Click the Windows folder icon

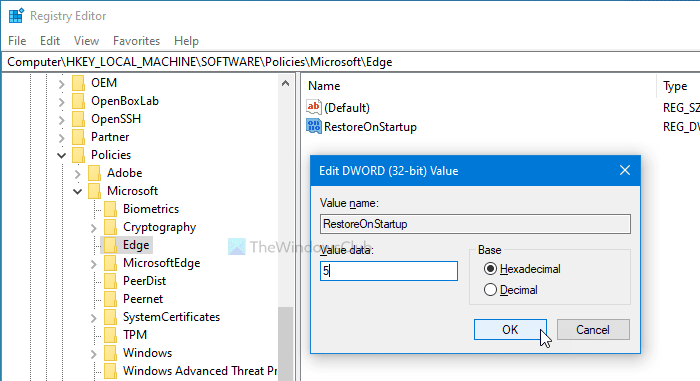pos(111,353)
